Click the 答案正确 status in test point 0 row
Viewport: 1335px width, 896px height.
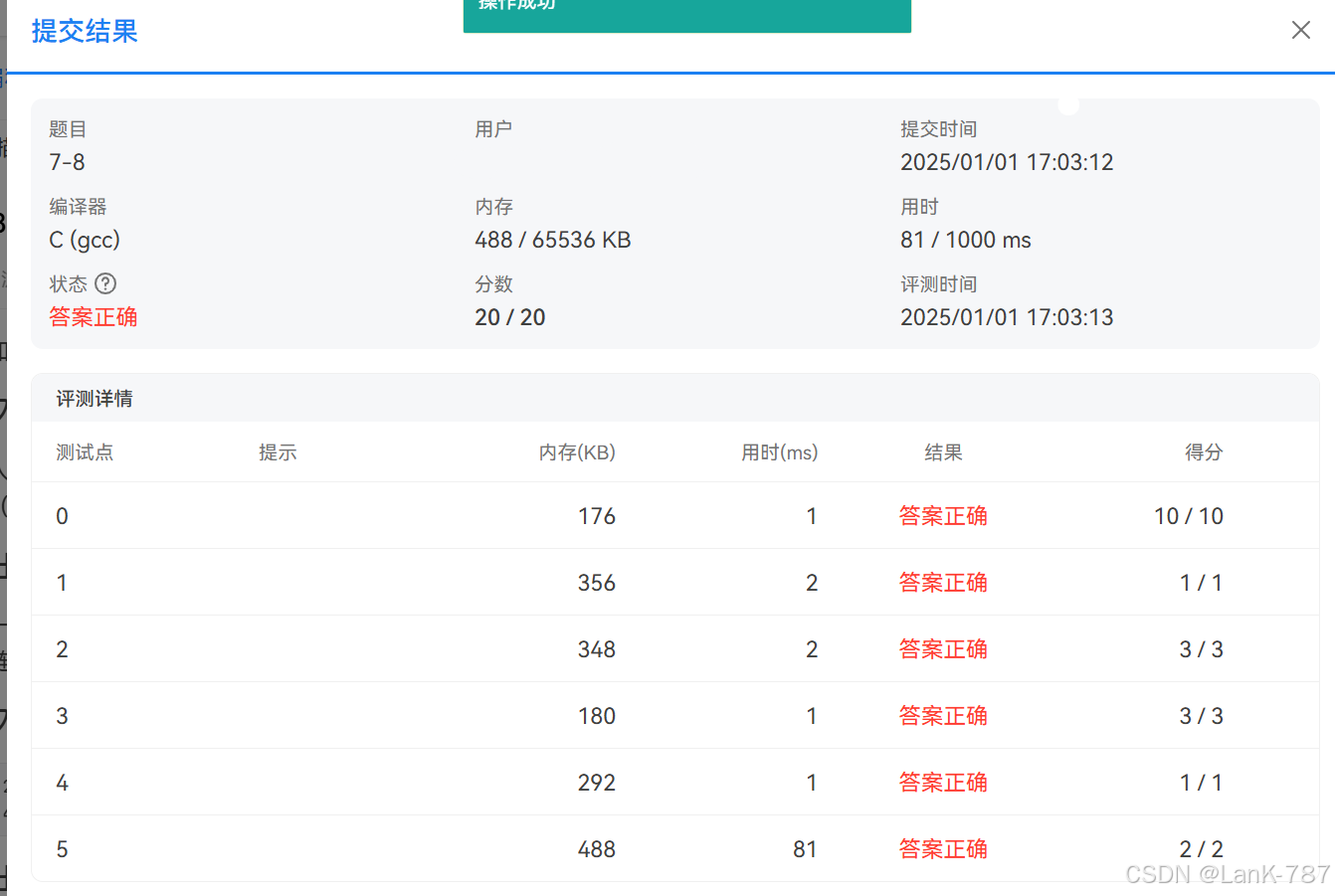point(942,516)
